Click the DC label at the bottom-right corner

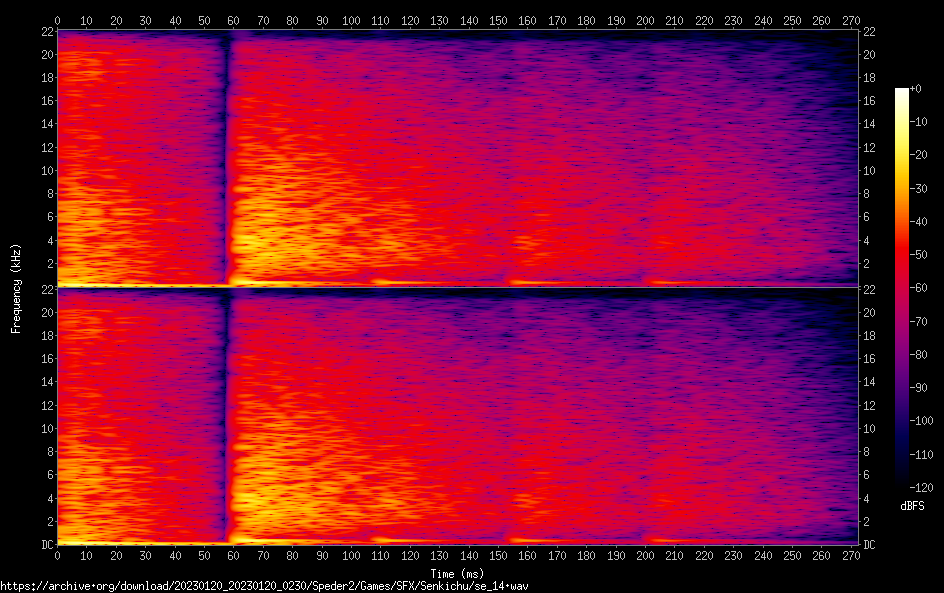(869, 545)
